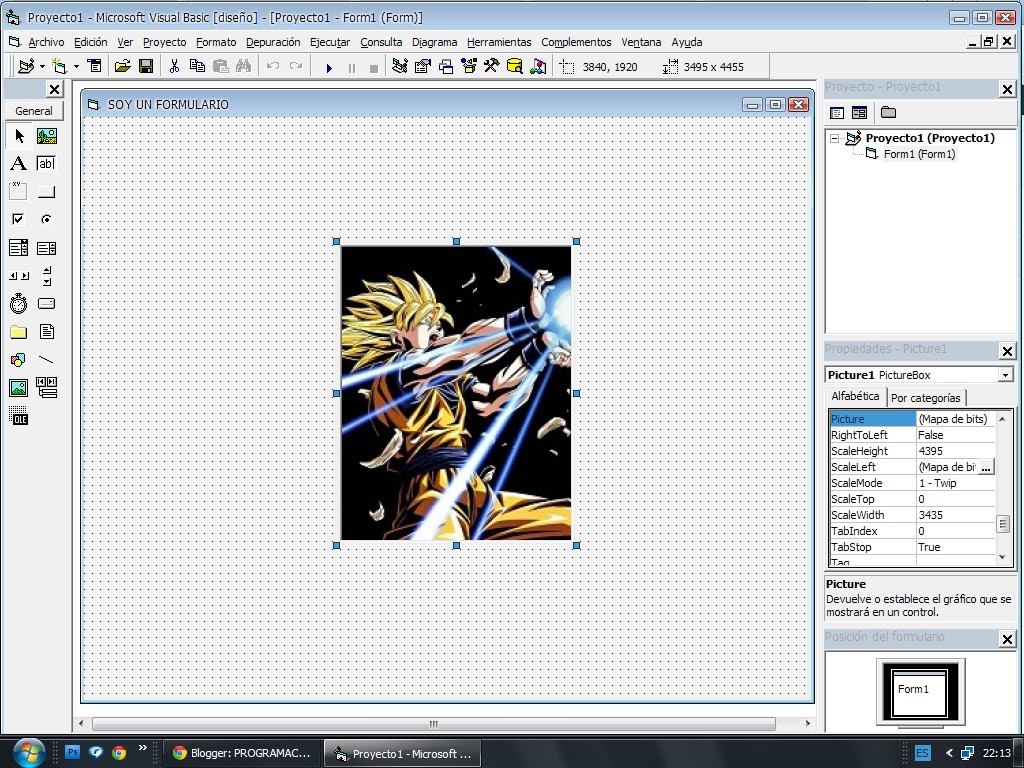This screenshot has width=1024, height=768.
Task: Switch to the Por categorías tab
Action: click(926, 397)
